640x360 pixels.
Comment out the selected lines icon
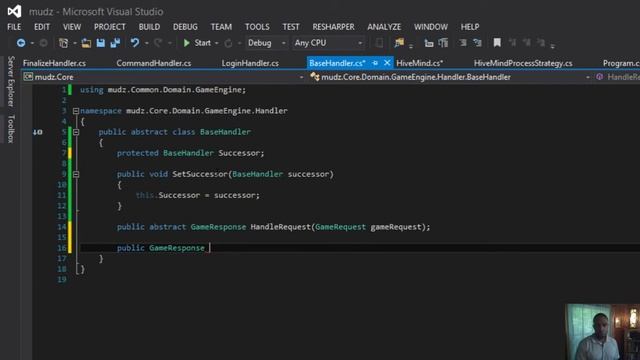pos(462,43)
